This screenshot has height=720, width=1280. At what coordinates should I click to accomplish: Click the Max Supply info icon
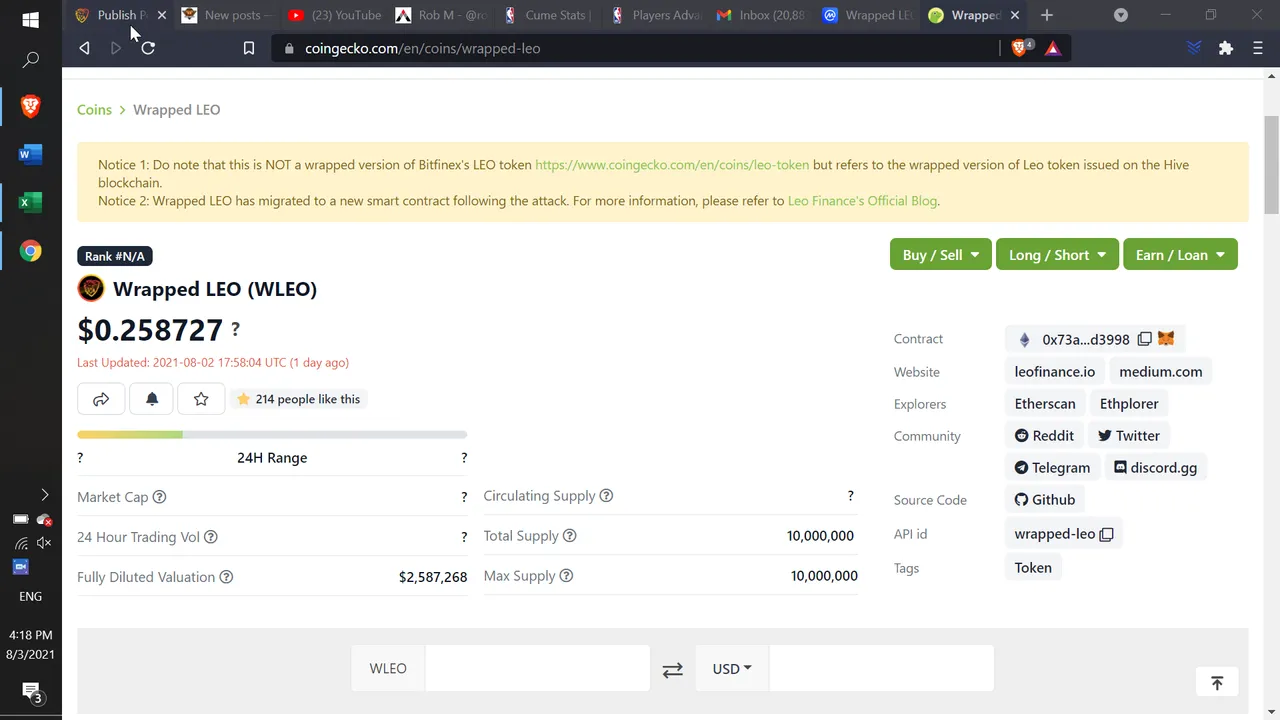[566, 576]
